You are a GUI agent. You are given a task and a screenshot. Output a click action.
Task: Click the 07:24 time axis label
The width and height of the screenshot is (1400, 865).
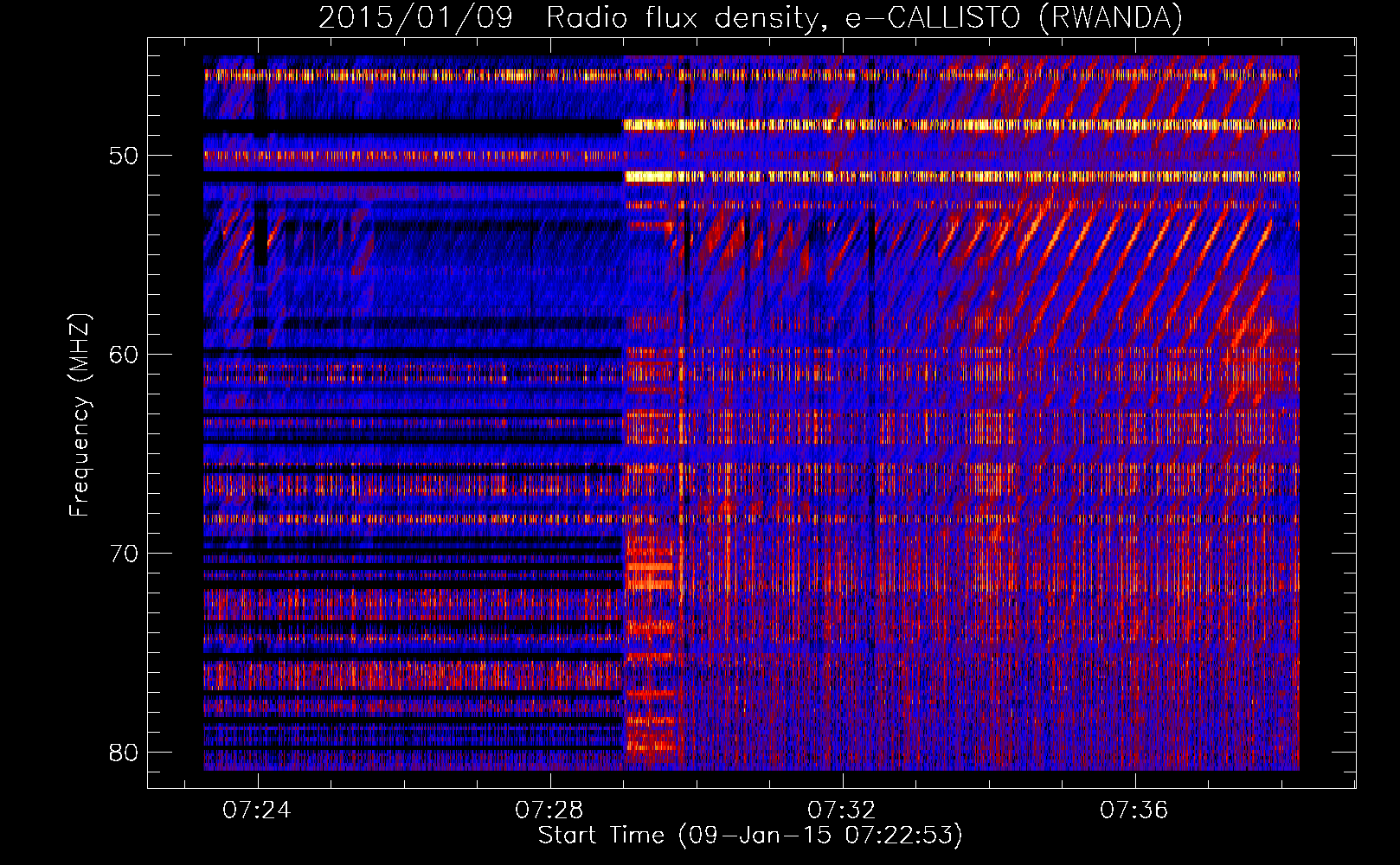tap(257, 811)
